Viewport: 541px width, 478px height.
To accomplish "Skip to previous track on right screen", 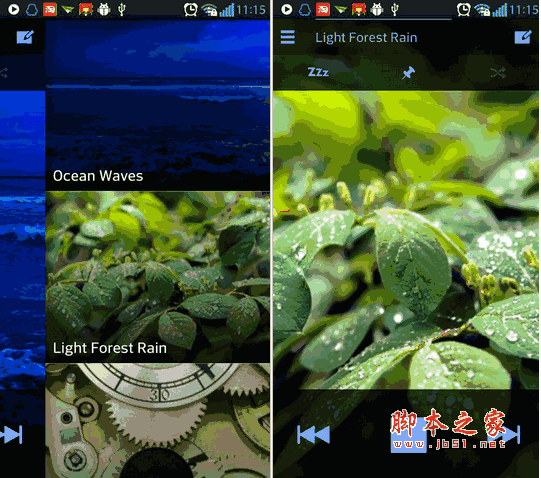I will (313, 434).
